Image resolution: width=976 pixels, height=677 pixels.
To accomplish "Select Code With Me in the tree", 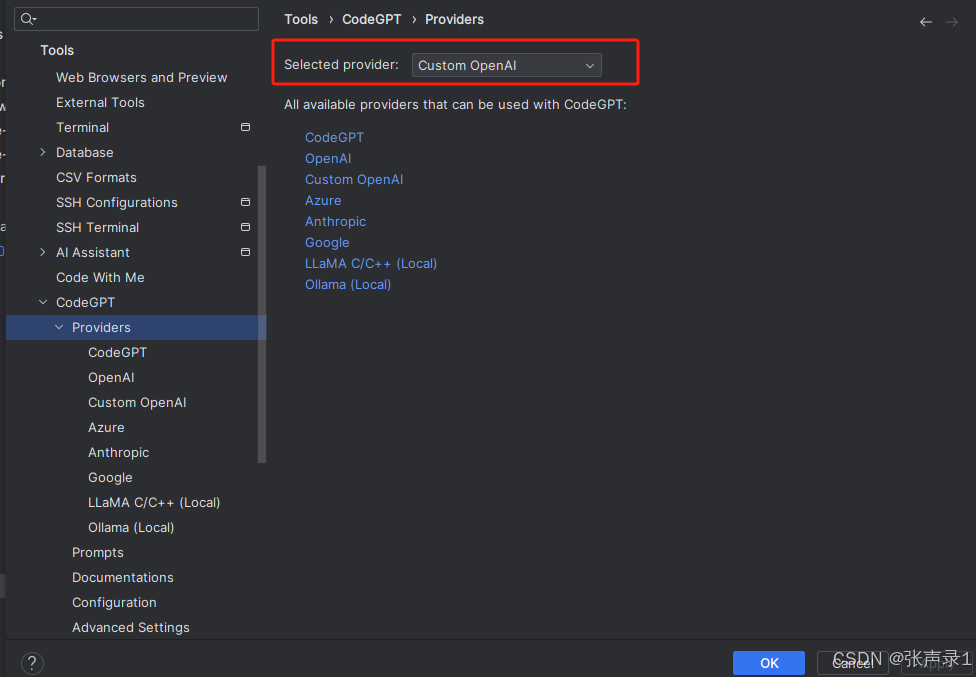I will 100,278.
